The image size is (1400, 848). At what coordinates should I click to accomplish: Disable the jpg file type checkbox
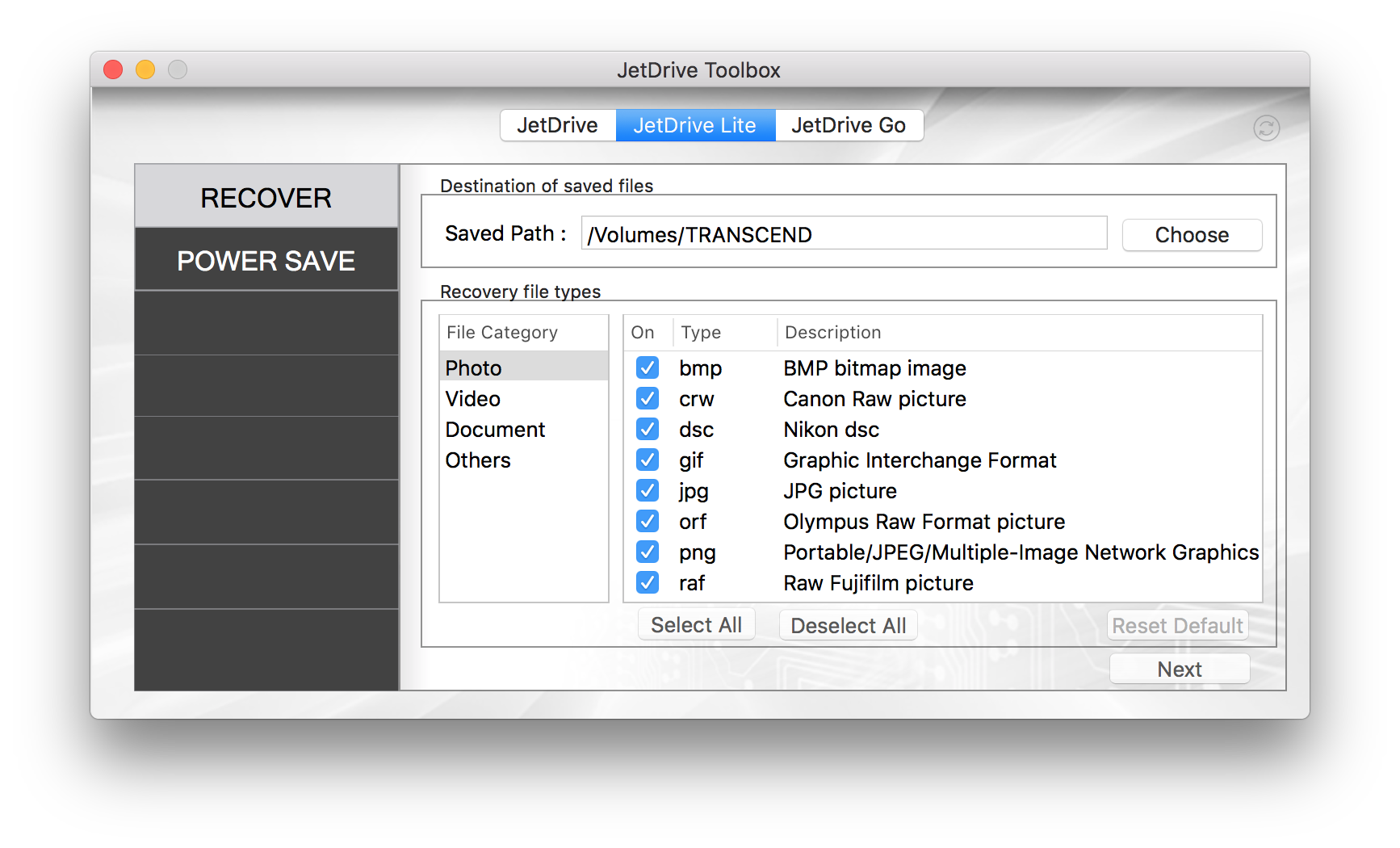pos(648,490)
